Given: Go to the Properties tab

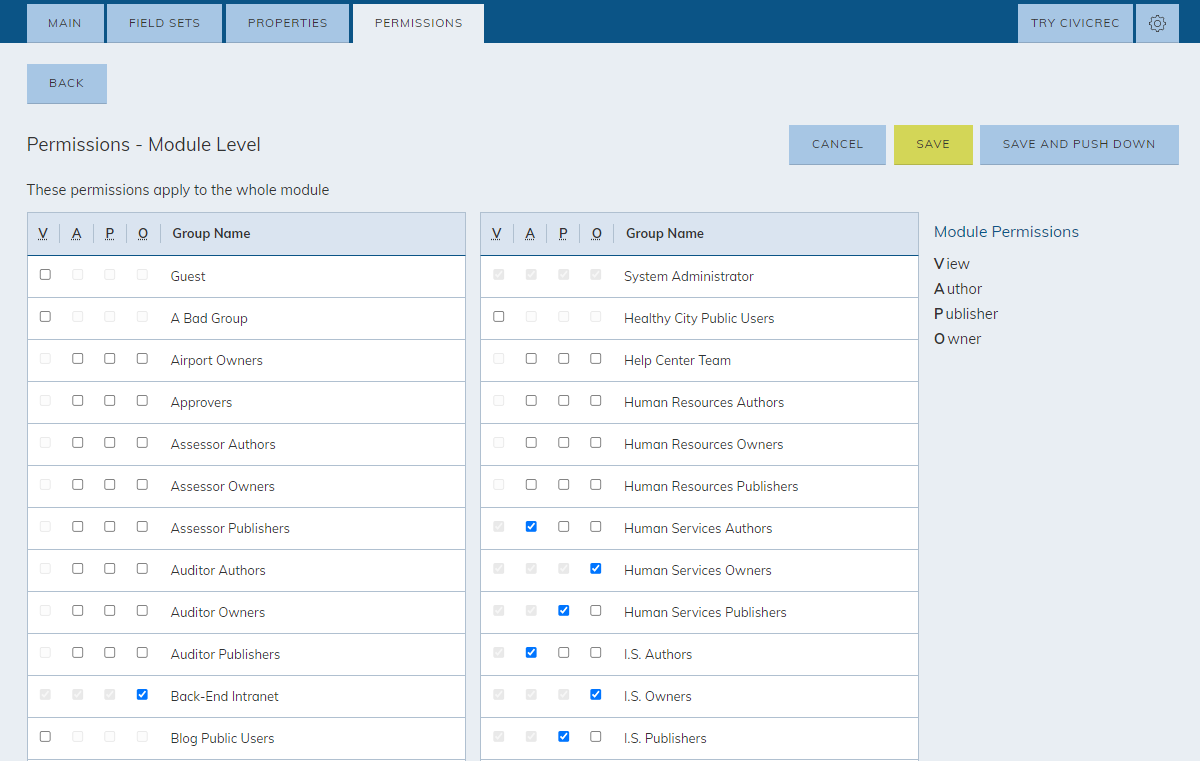Looking at the screenshot, I should 287,23.
